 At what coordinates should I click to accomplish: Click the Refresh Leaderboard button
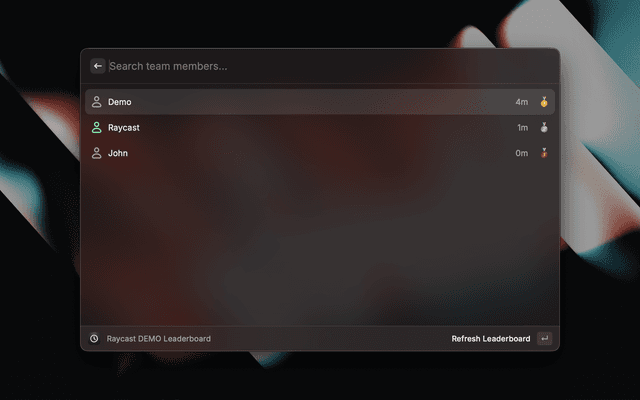(x=491, y=339)
